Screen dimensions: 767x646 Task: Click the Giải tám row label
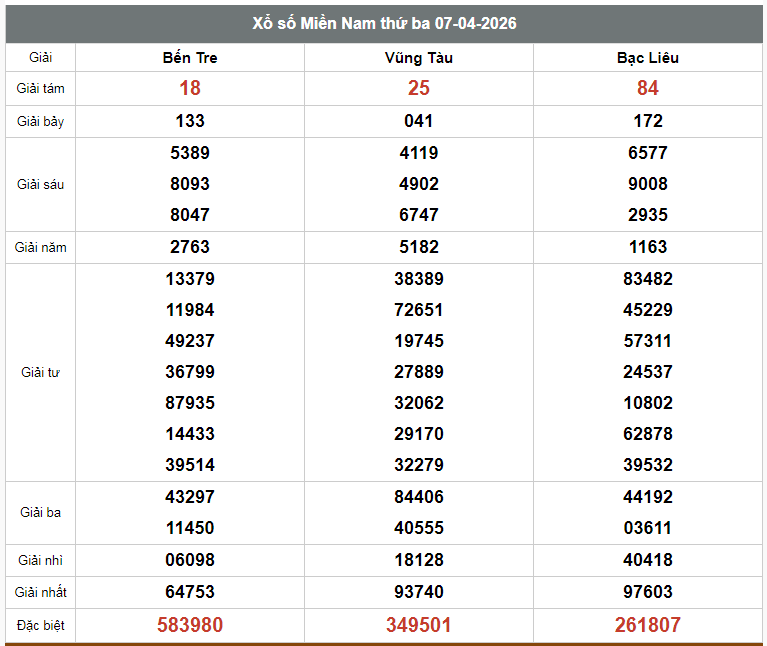click(41, 89)
